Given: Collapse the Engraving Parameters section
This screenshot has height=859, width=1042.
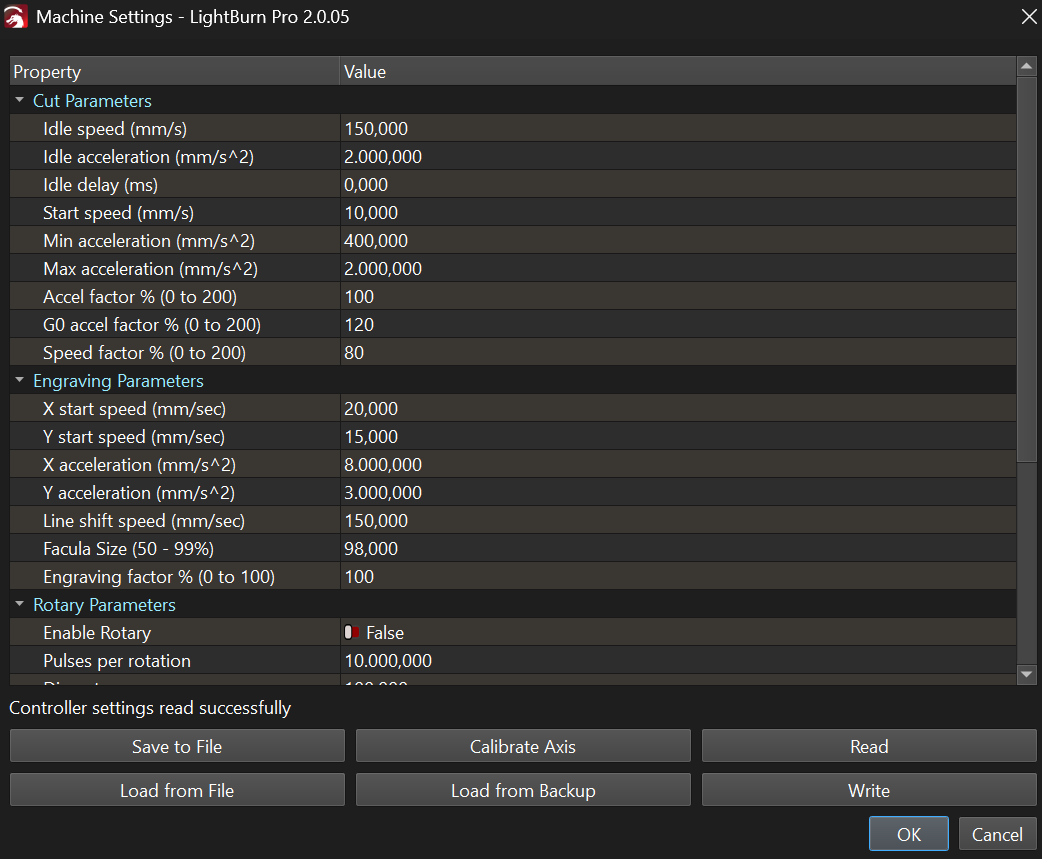Looking at the screenshot, I should 20,381.
